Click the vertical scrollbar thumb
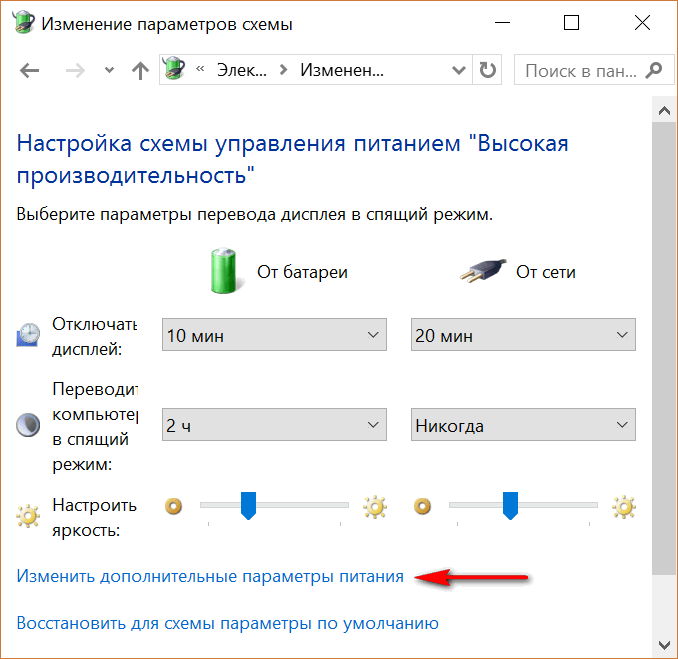 pos(664,348)
